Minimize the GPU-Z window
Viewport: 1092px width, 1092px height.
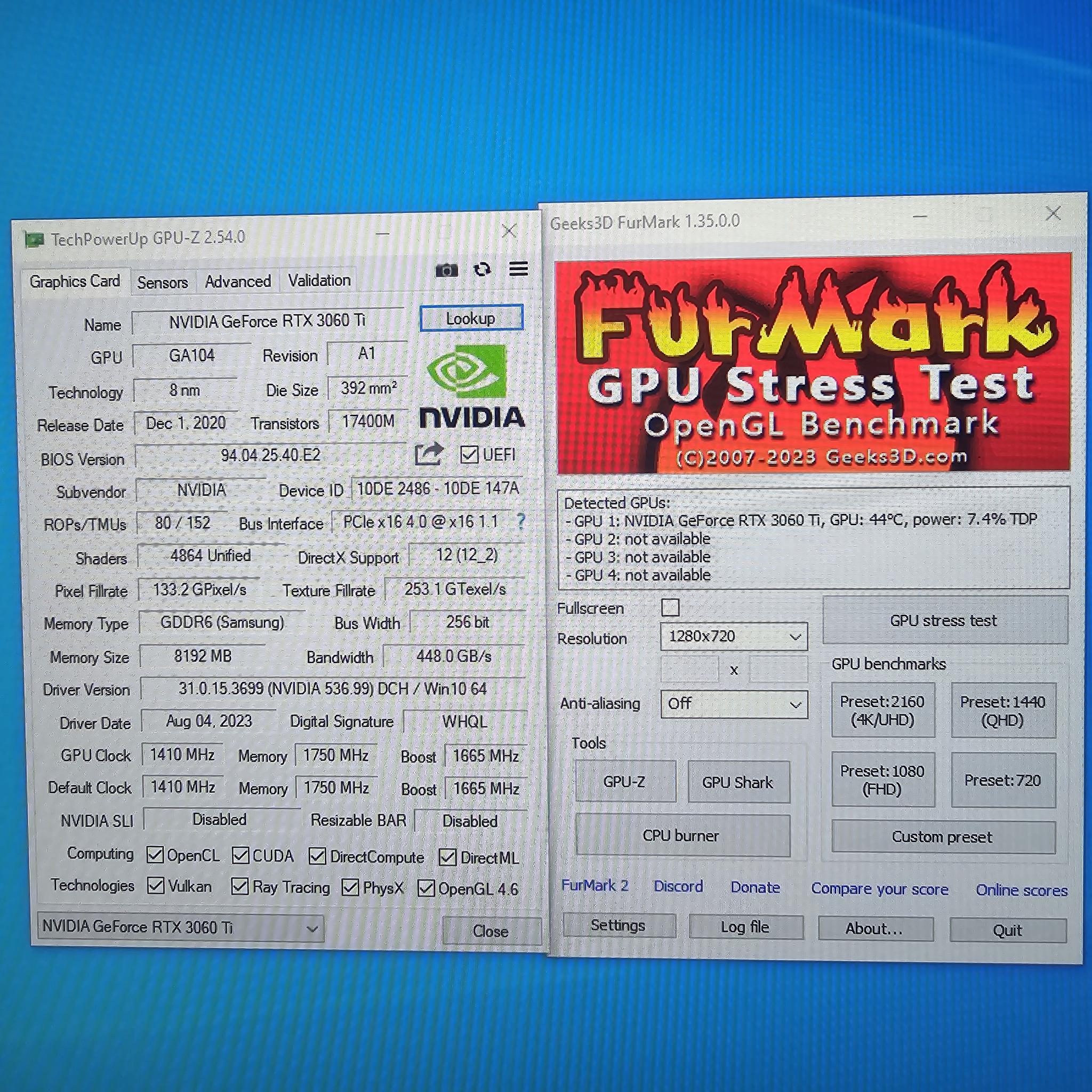point(383,234)
